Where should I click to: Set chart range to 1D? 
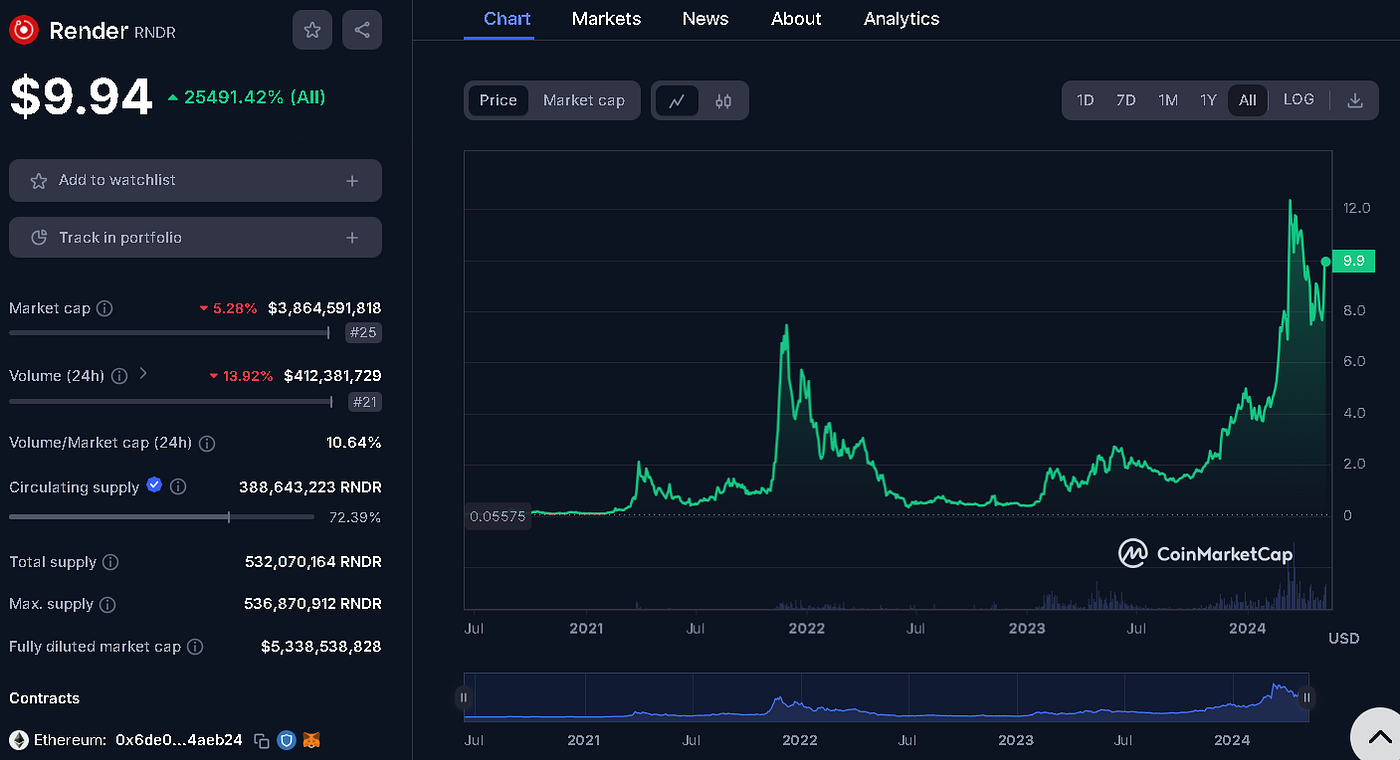tap(1085, 100)
